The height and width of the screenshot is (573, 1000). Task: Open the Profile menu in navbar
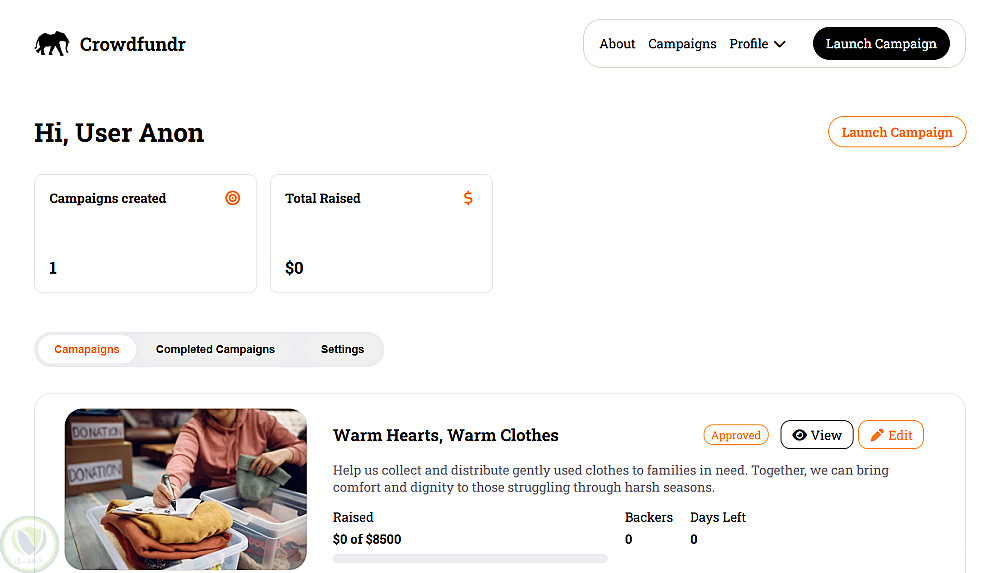click(x=749, y=44)
